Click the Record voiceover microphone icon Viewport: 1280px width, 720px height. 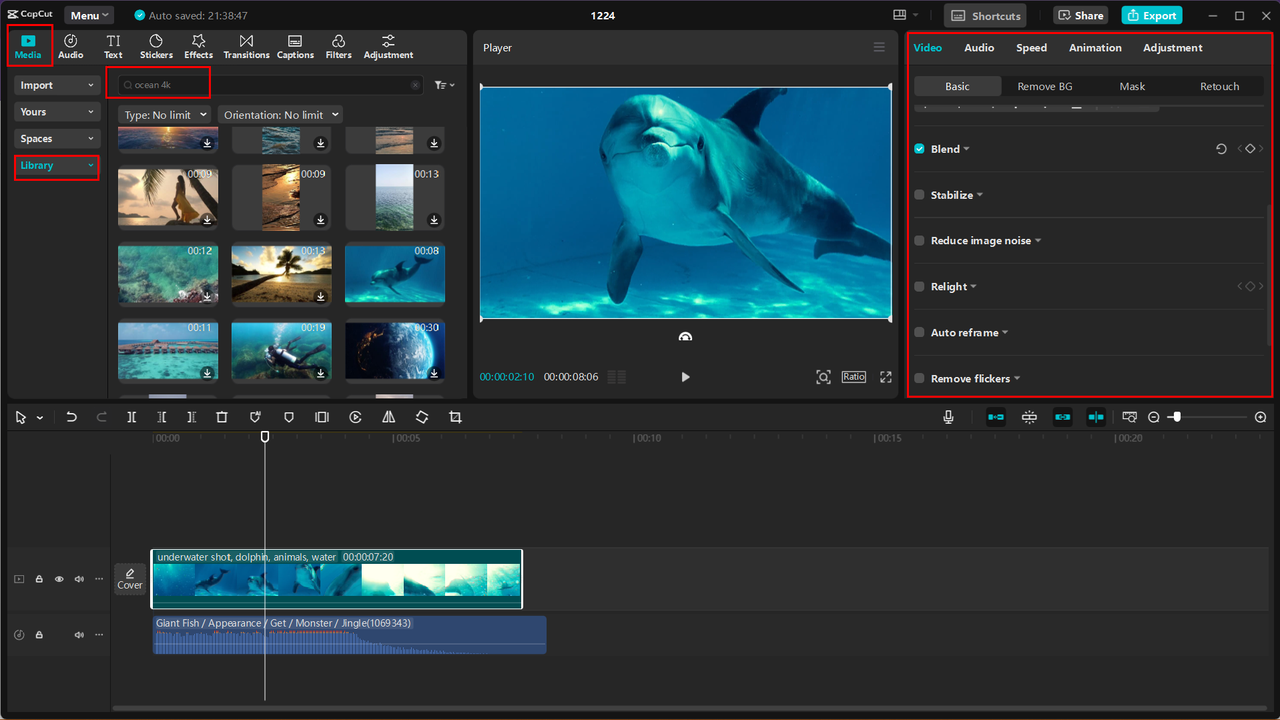click(x=947, y=417)
